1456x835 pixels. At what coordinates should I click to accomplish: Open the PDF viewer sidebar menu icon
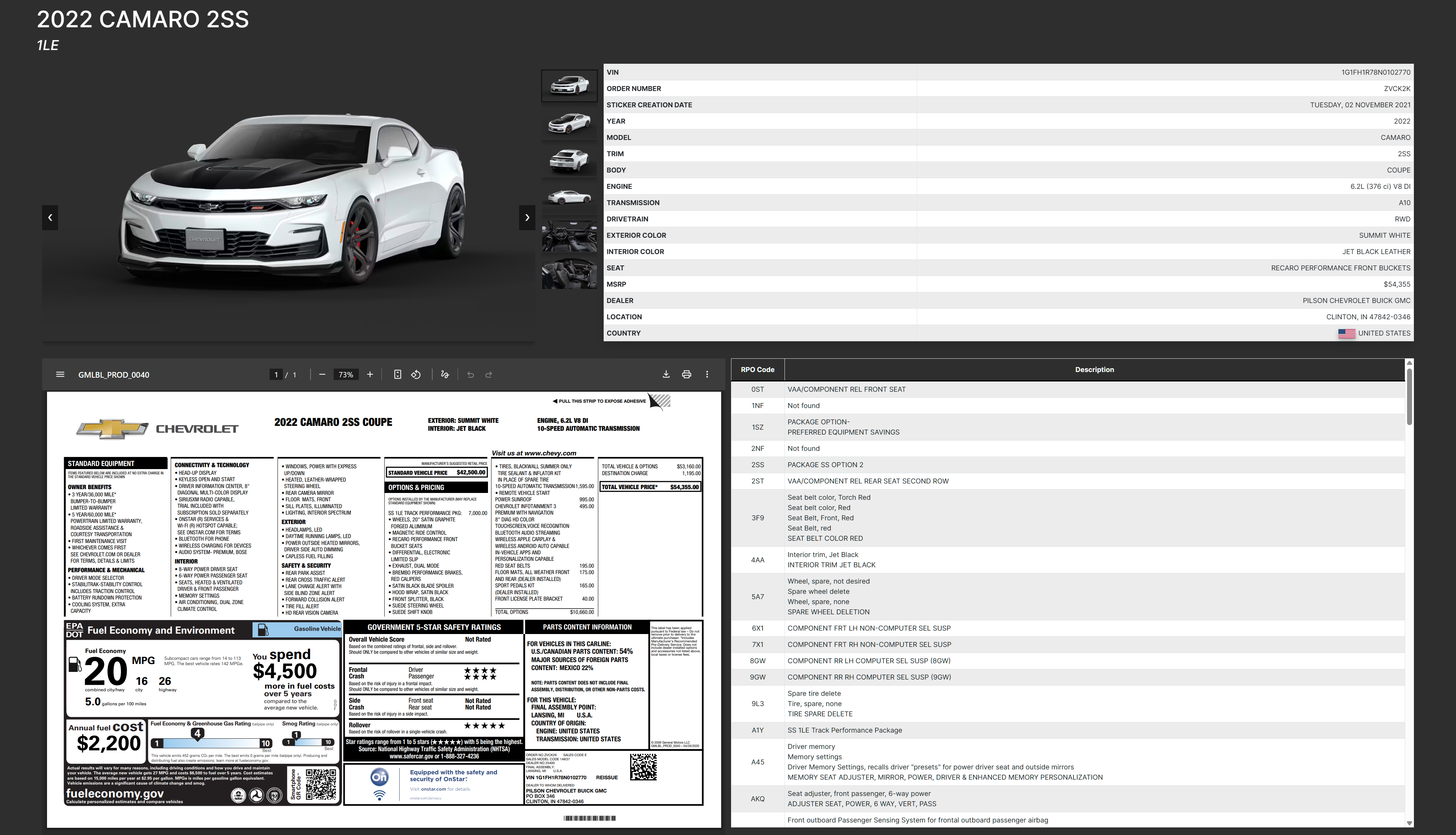(x=60, y=375)
